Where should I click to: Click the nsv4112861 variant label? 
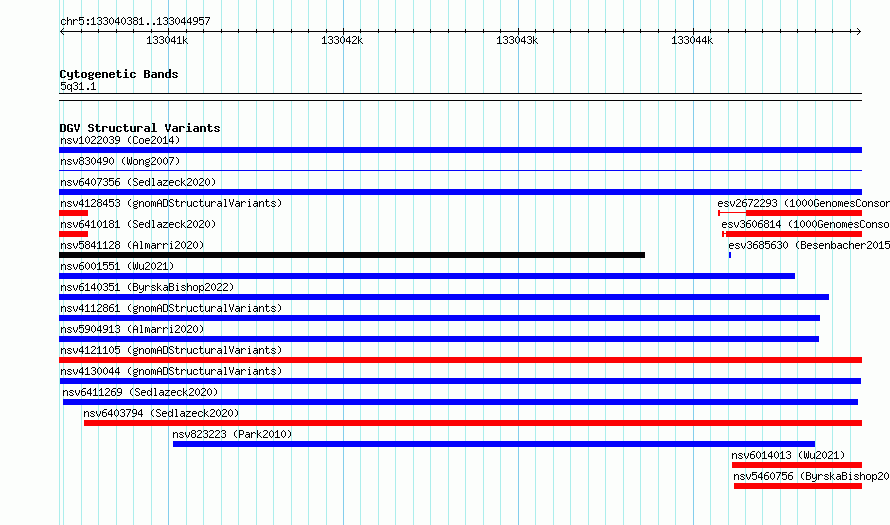coord(171,308)
